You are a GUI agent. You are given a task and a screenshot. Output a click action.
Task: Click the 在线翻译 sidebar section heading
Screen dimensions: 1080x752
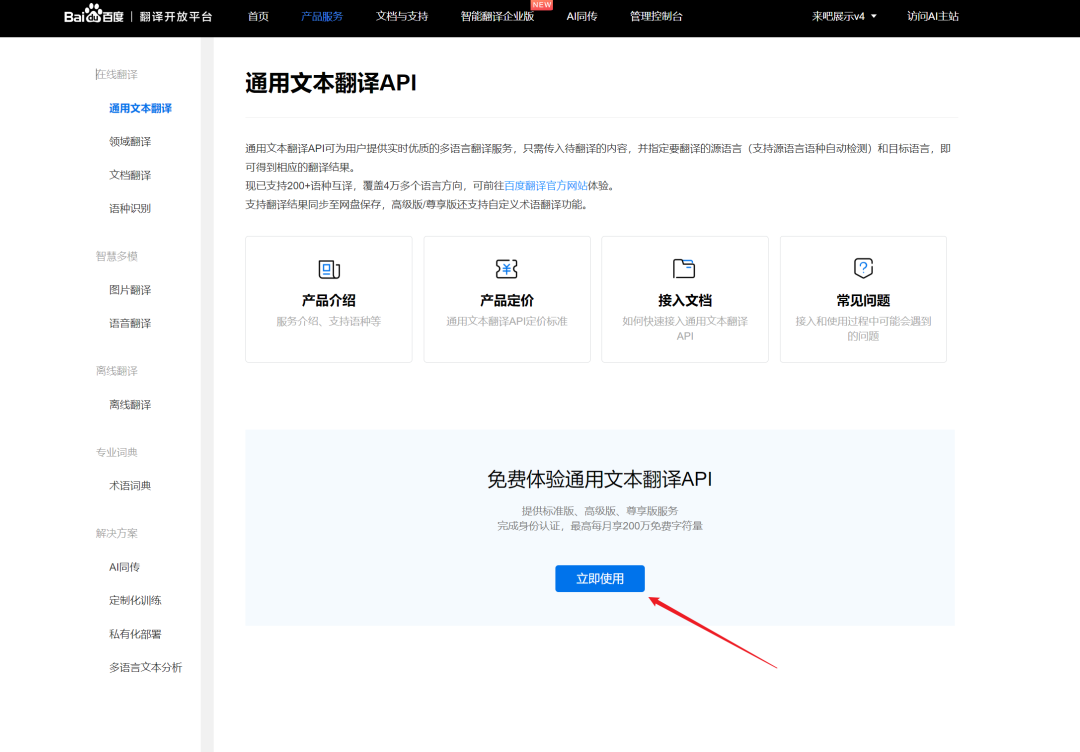117,74
